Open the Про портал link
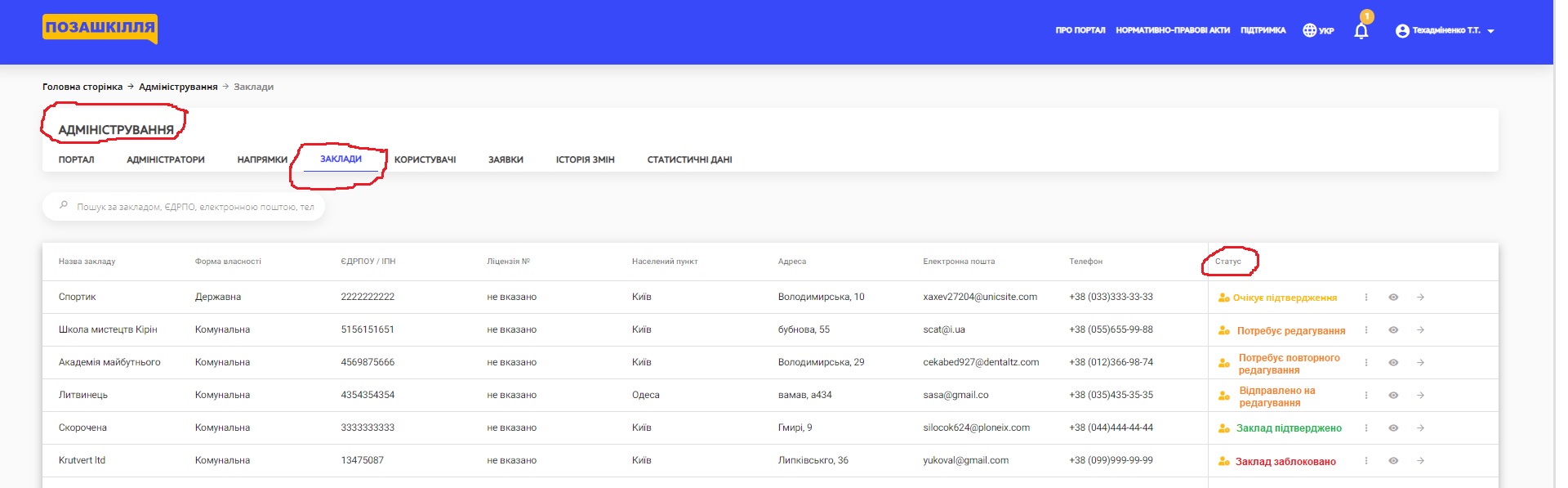Image resolution: width=1568 pixels, height=488 pixels. [1080, 30]
